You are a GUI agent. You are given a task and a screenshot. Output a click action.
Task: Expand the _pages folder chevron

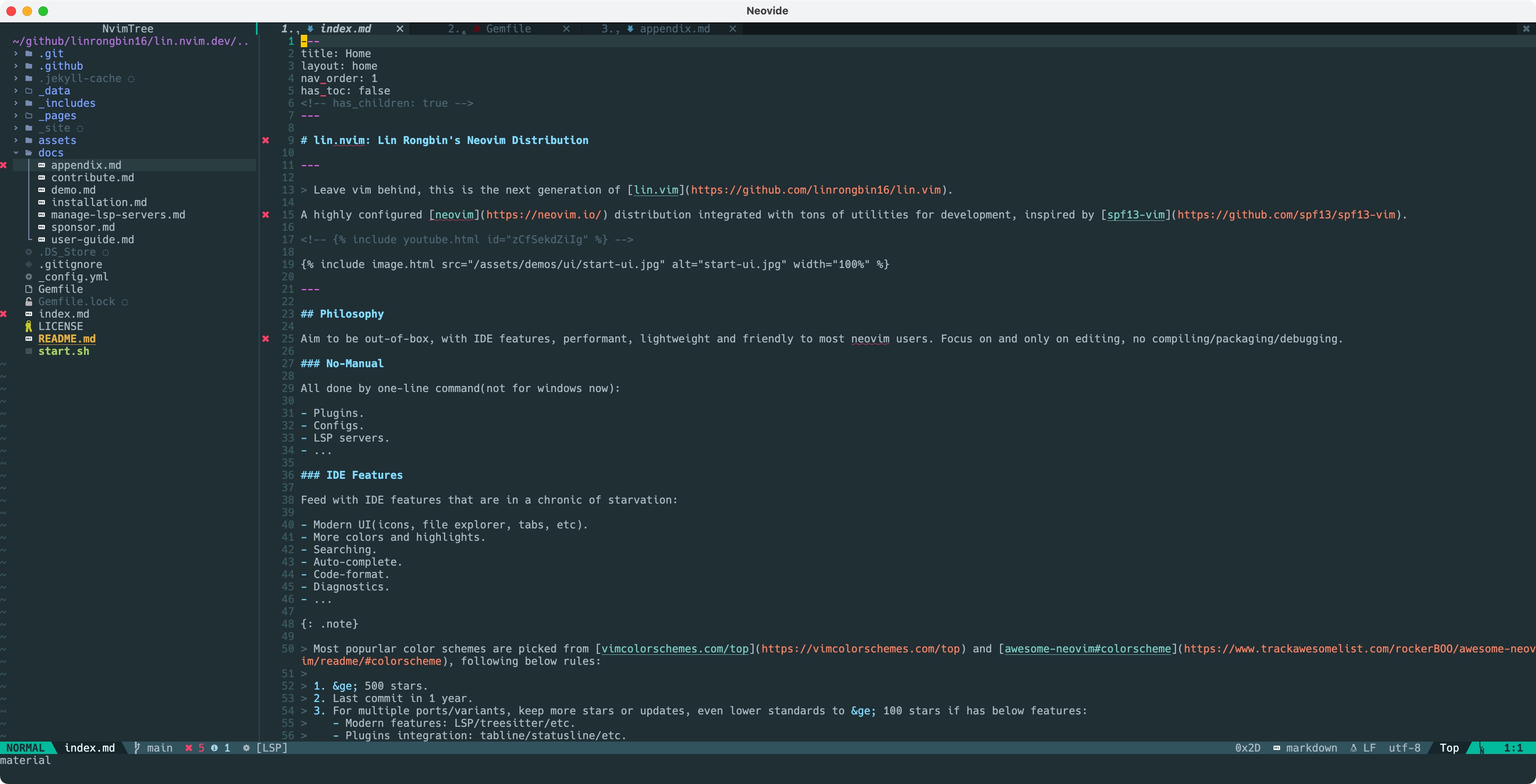(16, 116)
